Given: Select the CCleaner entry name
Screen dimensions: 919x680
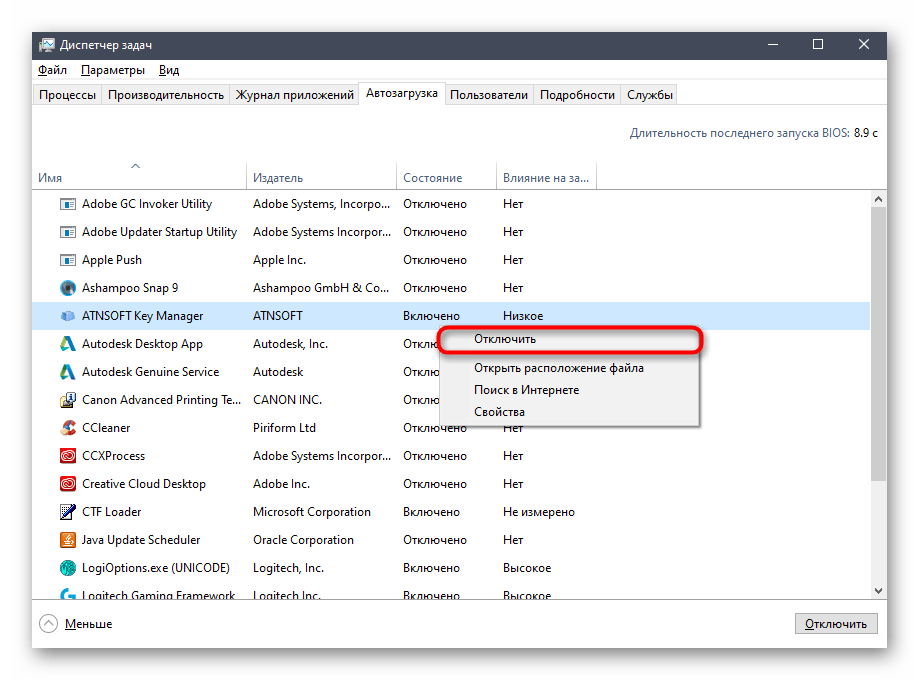Looking at the screenshot, I should tap(106, 428).
